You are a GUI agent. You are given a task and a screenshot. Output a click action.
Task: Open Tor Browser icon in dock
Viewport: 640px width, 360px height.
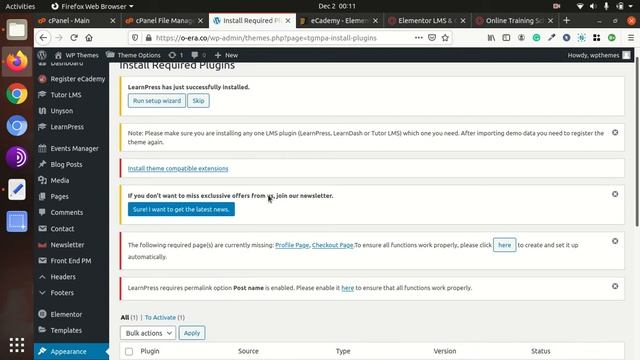point(17,158)
